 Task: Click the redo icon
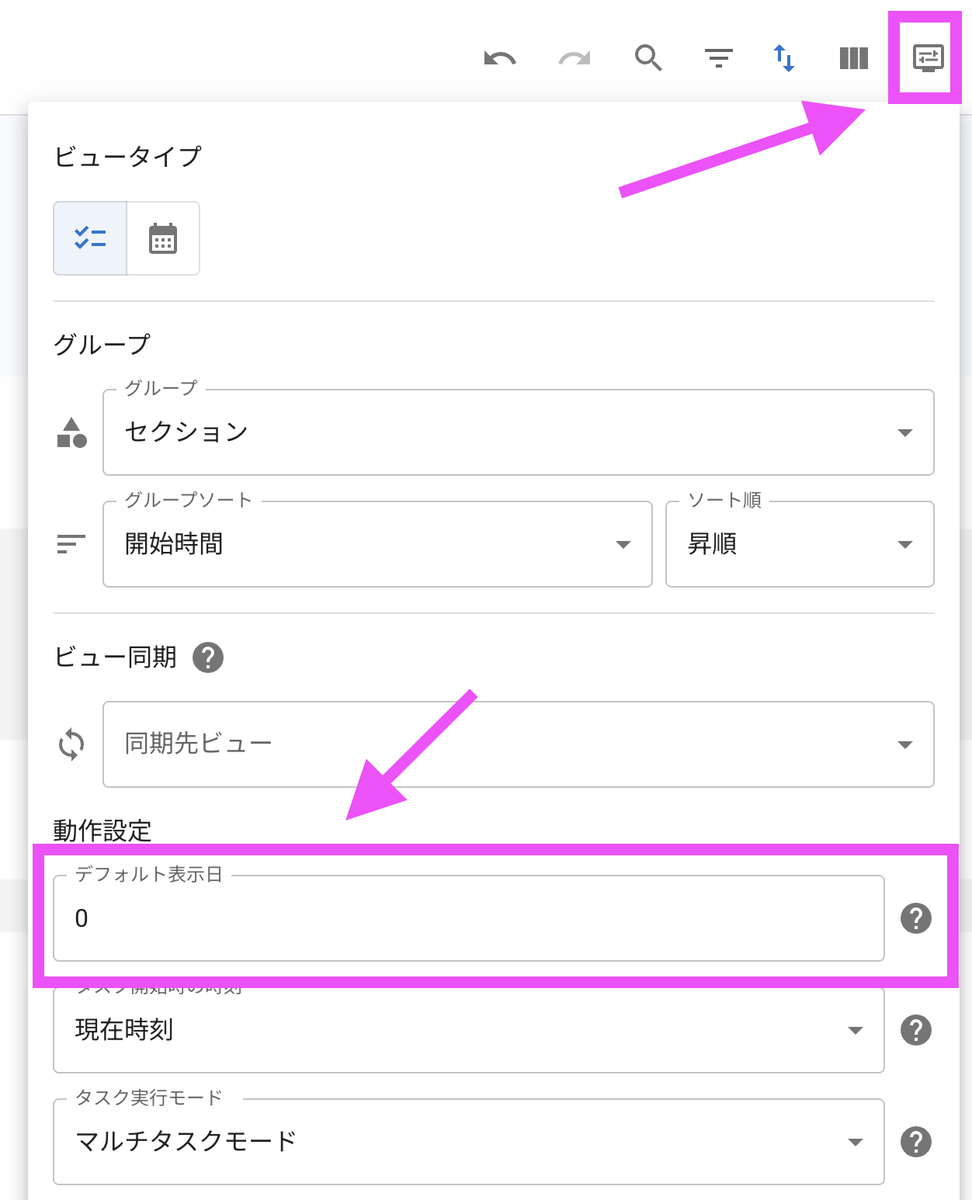coord(574,58)
